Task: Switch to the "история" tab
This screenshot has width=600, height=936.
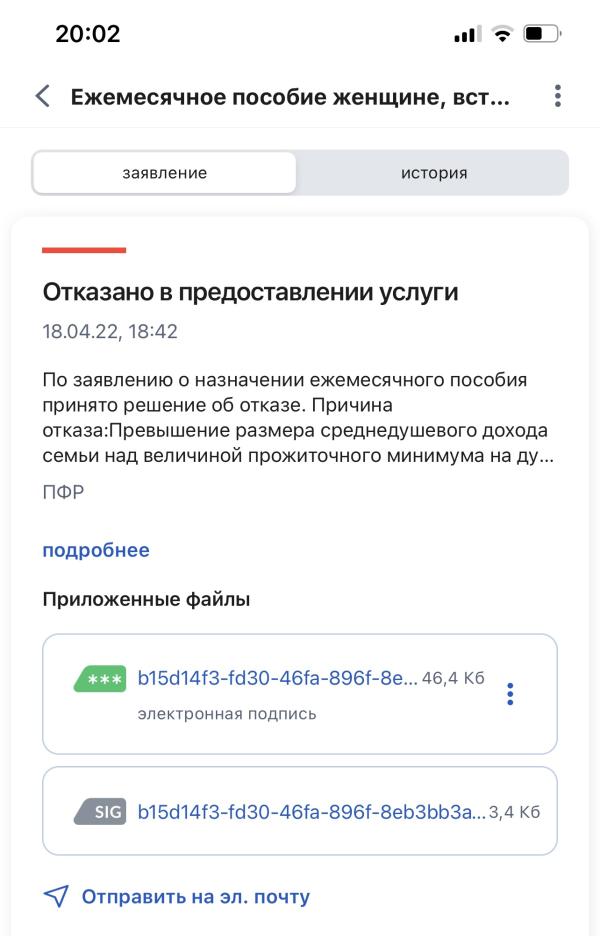Action: coord(434,173)
